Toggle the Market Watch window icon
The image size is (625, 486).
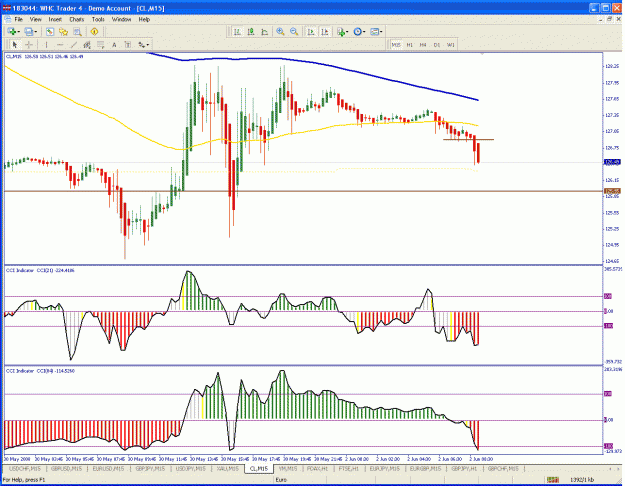point(49,31)
